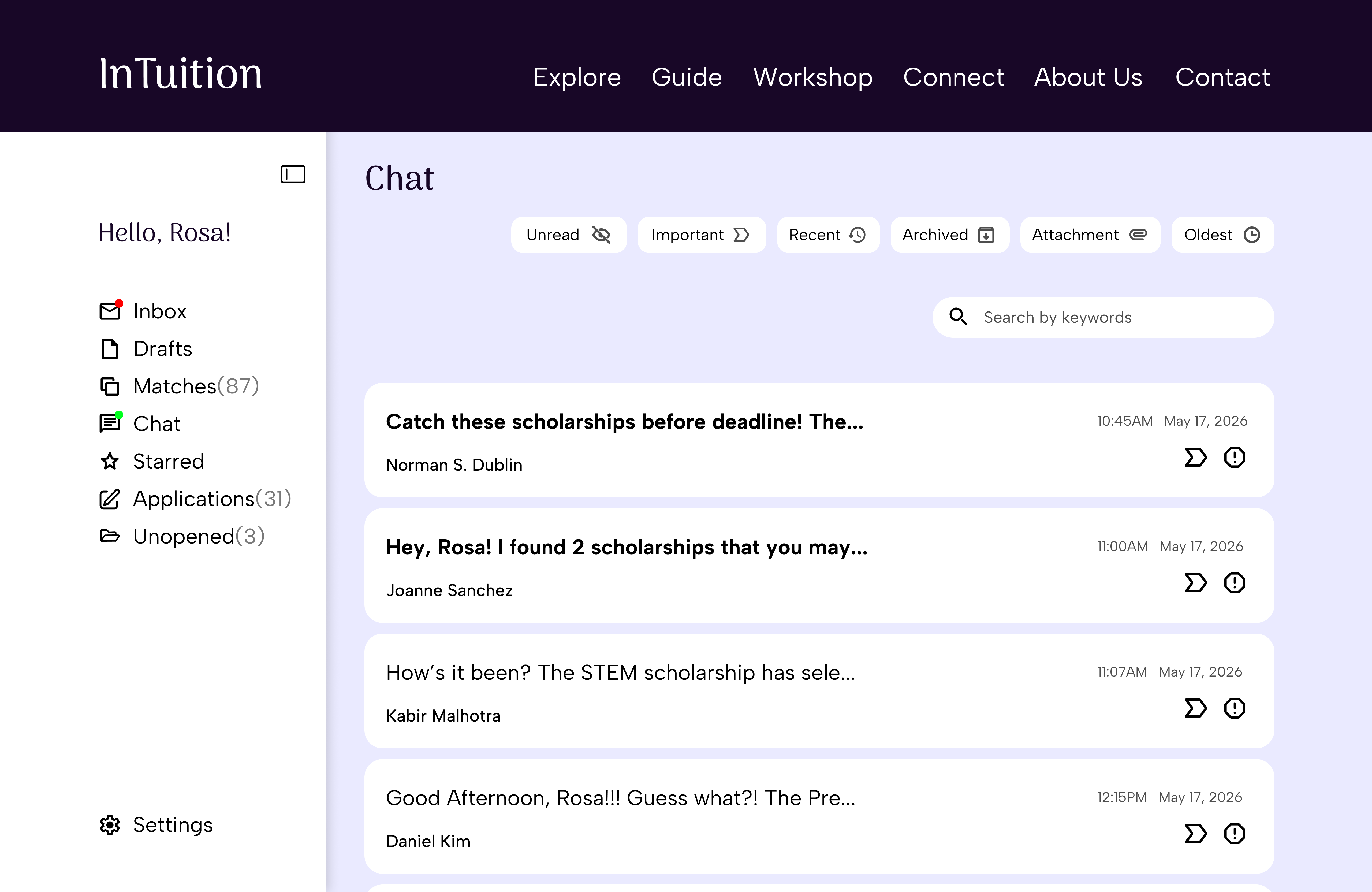Image resolution: width=1372 pixels, height=892 pixels.
Task: Mark Norman S. Dublin message as important
Action: point(1195,457)
